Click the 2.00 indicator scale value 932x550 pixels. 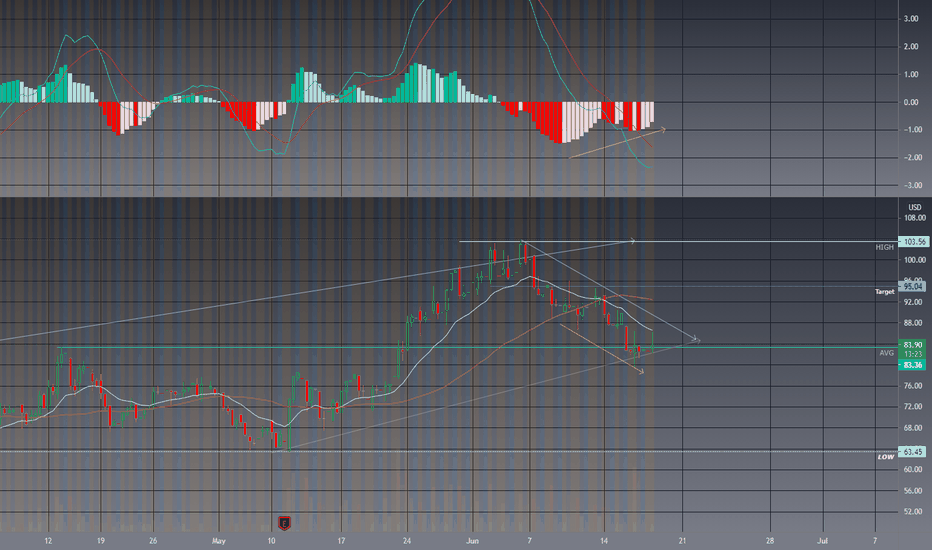pos(911,46)
